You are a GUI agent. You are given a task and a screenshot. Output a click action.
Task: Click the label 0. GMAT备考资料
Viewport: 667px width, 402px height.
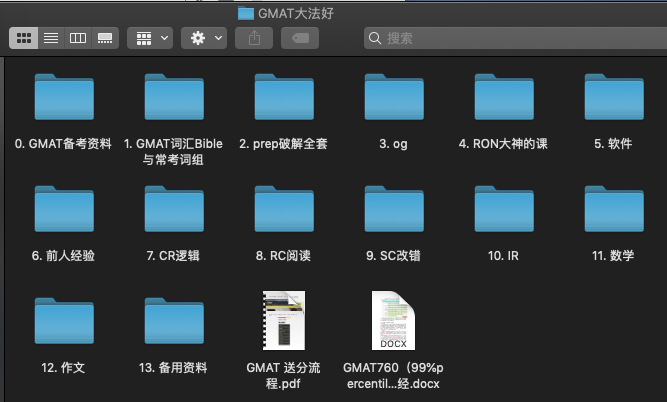pyautogui.click(x=63, y=144)
